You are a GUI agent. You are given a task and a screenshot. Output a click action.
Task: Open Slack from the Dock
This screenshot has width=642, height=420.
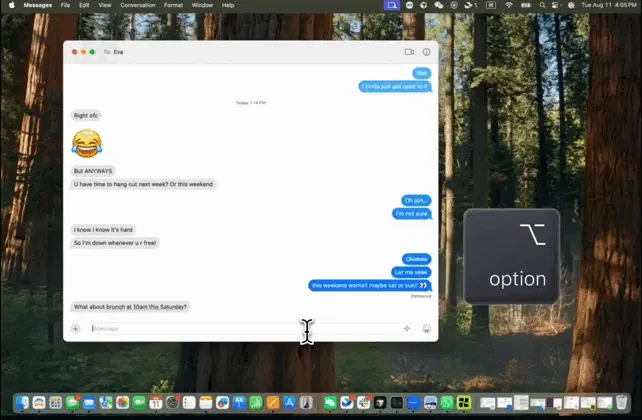pos(363,403)
